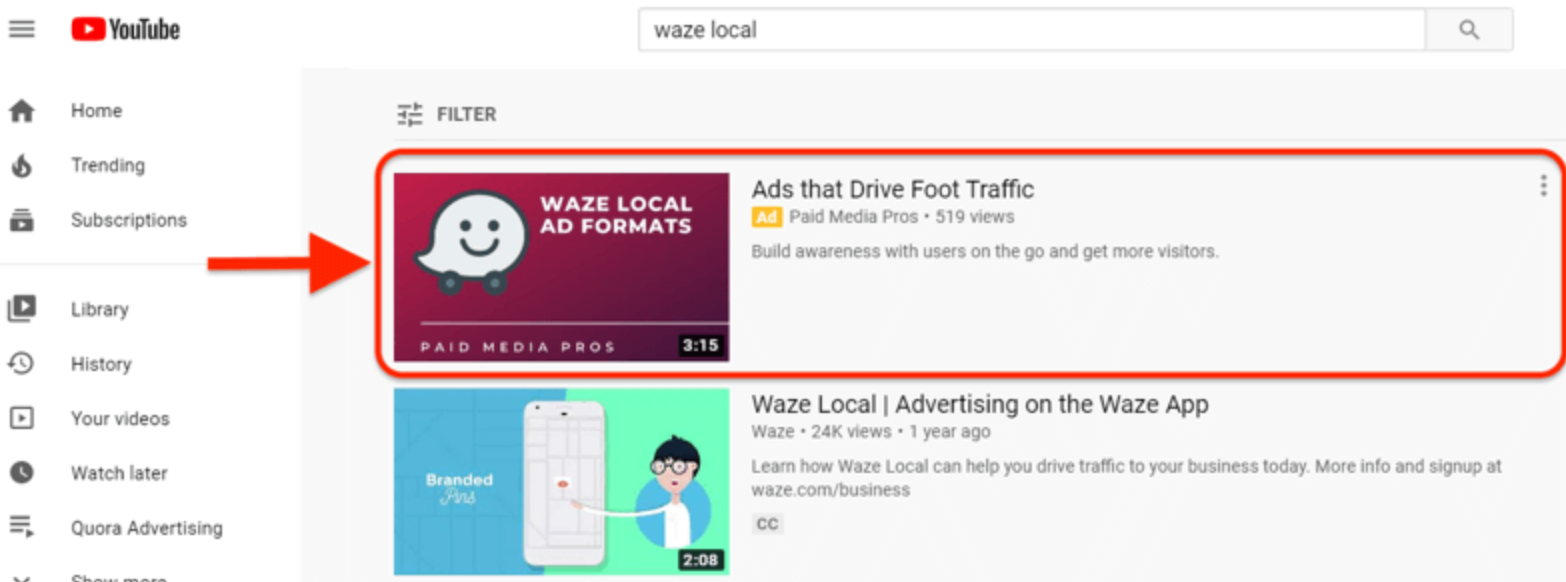Open 'Ads that Drive Foot Traffic' title
1566x582 pixels.
click(892, 189)
